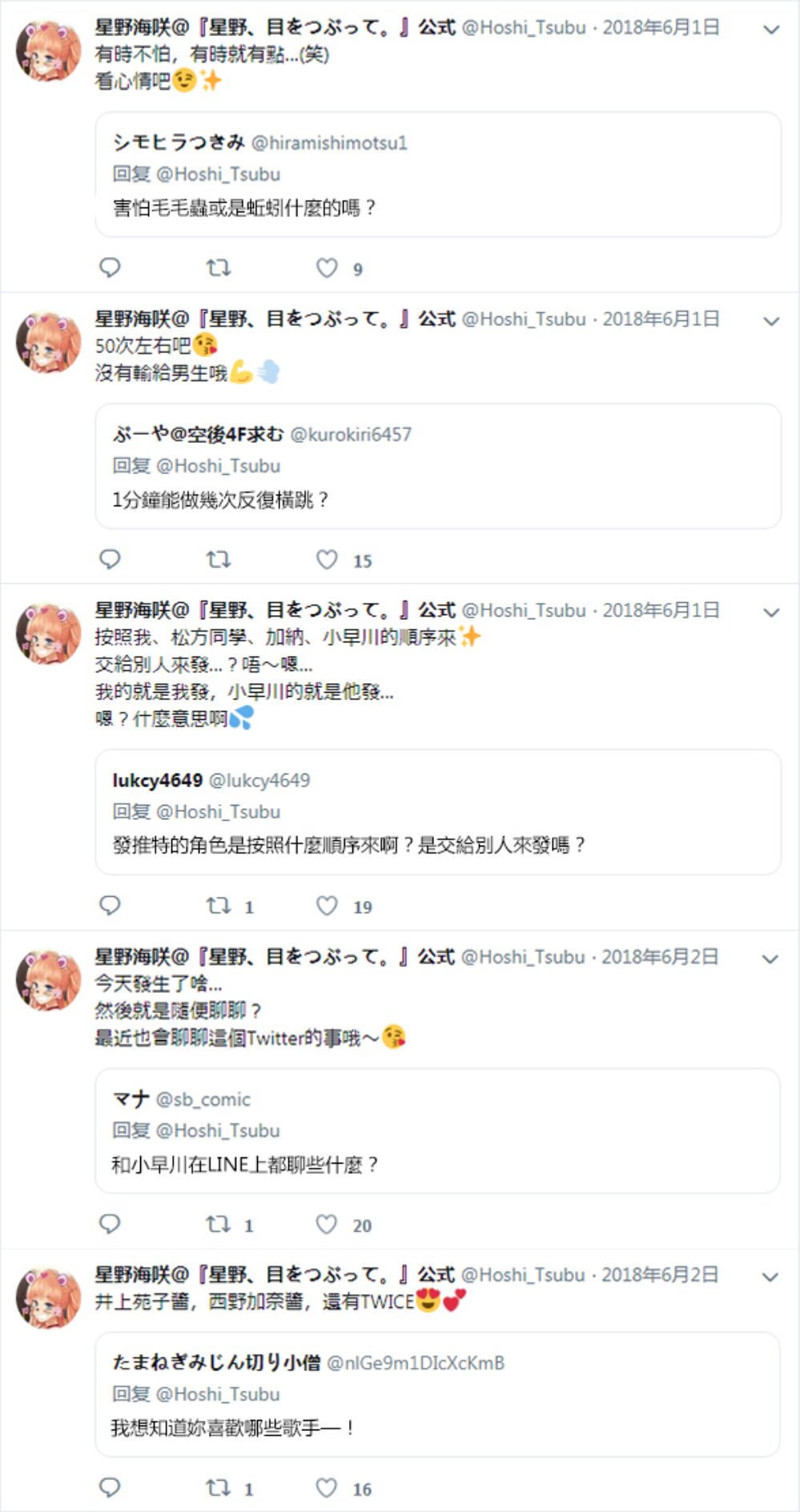The height and width of the screenshot is (1512, 800).
Task: Like the tweet mentioning TWICE
Action: tap(327, 1487)
